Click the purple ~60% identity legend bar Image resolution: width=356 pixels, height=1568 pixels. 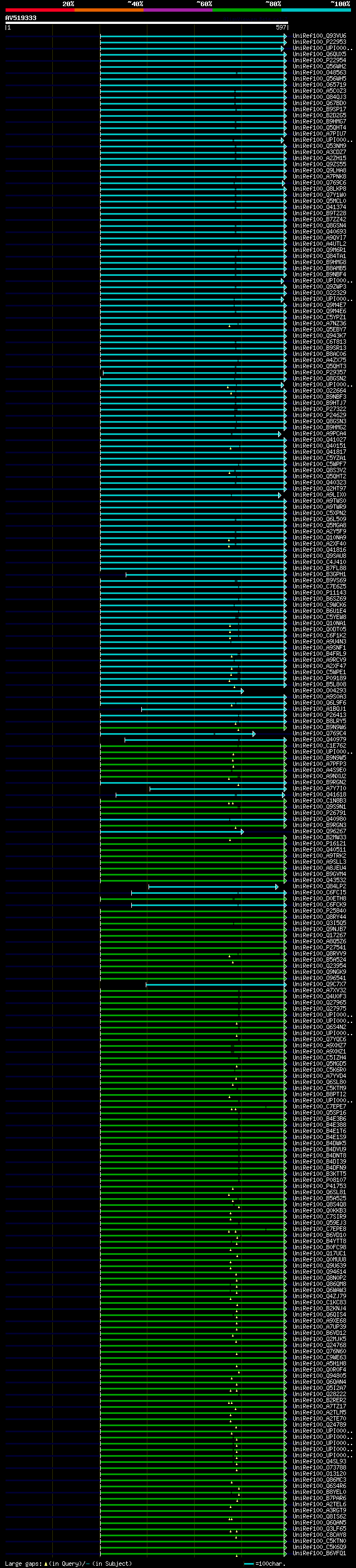tap(179, 10)
